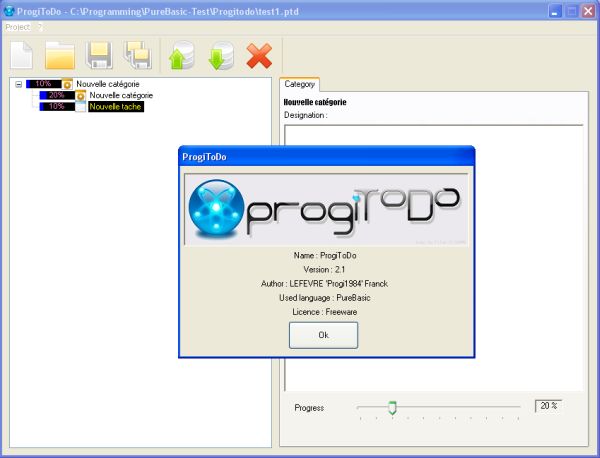Click the 20 % progress value field
Image resolution: width=600 pixels, height=458 pixels.
pos(548,406)
